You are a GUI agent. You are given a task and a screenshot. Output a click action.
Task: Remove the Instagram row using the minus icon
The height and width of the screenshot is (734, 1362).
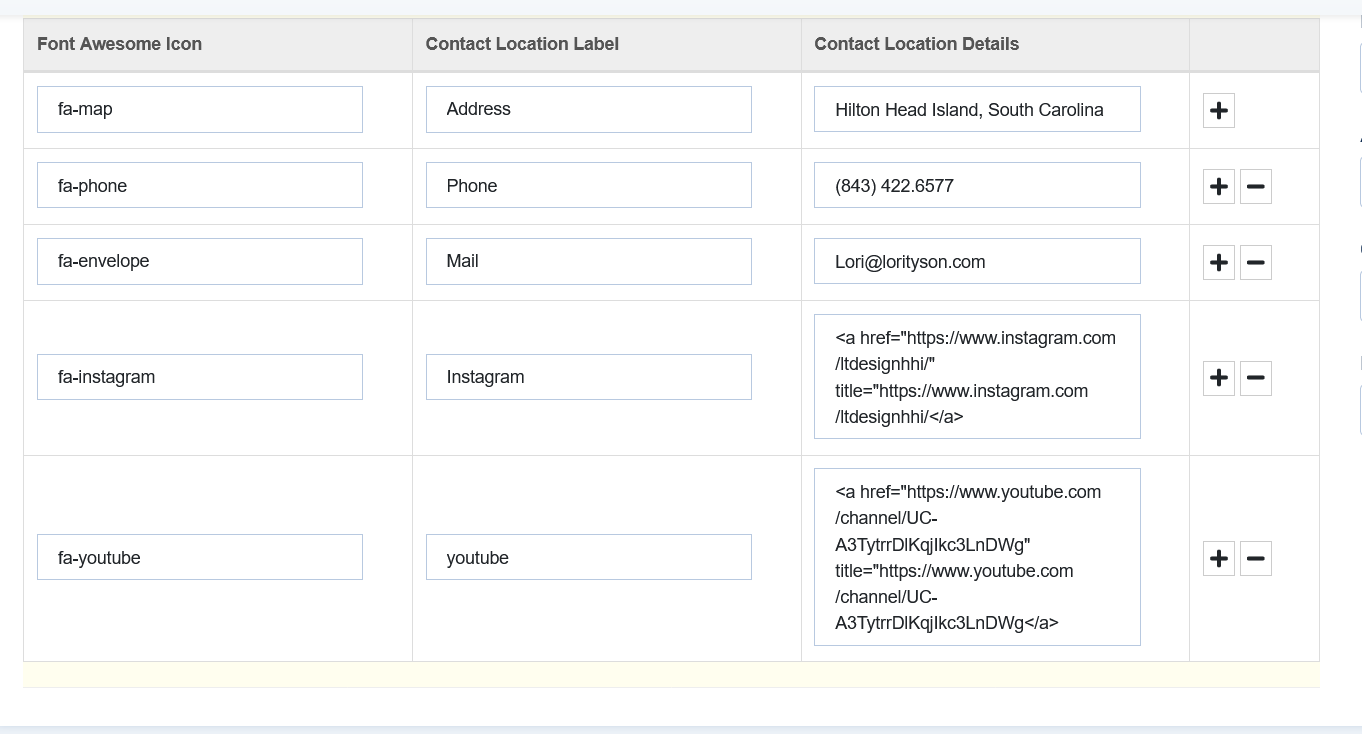pyautogui.click(x=1255, y=378)
